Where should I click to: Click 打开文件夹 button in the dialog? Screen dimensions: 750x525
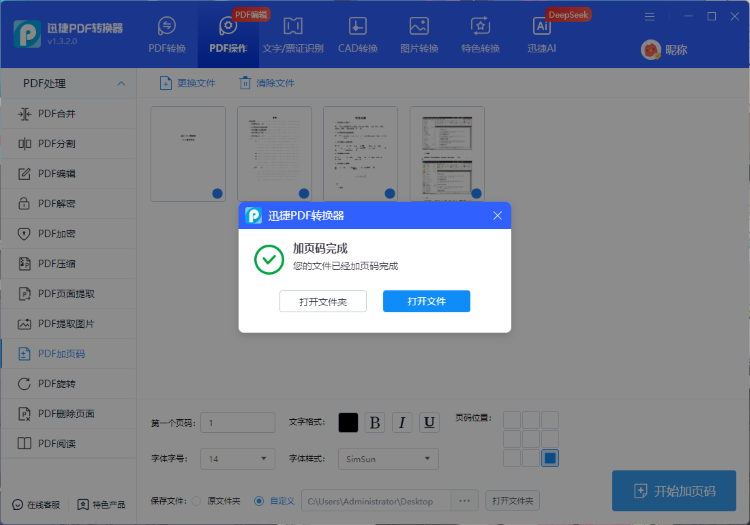click(x=323, y=301)
